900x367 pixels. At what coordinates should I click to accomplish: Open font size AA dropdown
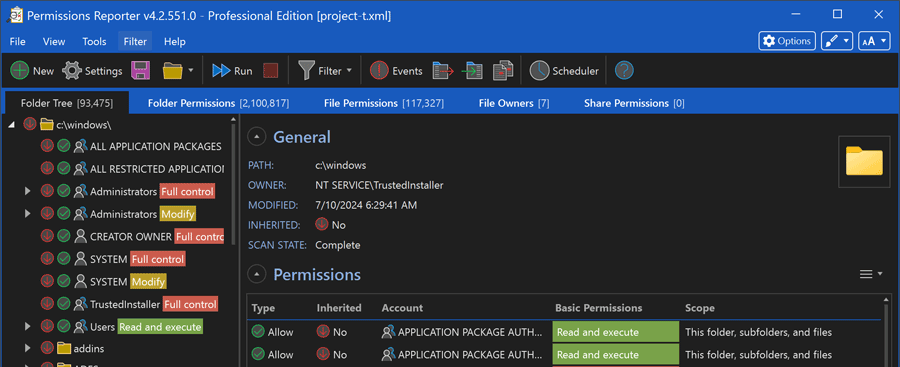(x=874, y=41)
